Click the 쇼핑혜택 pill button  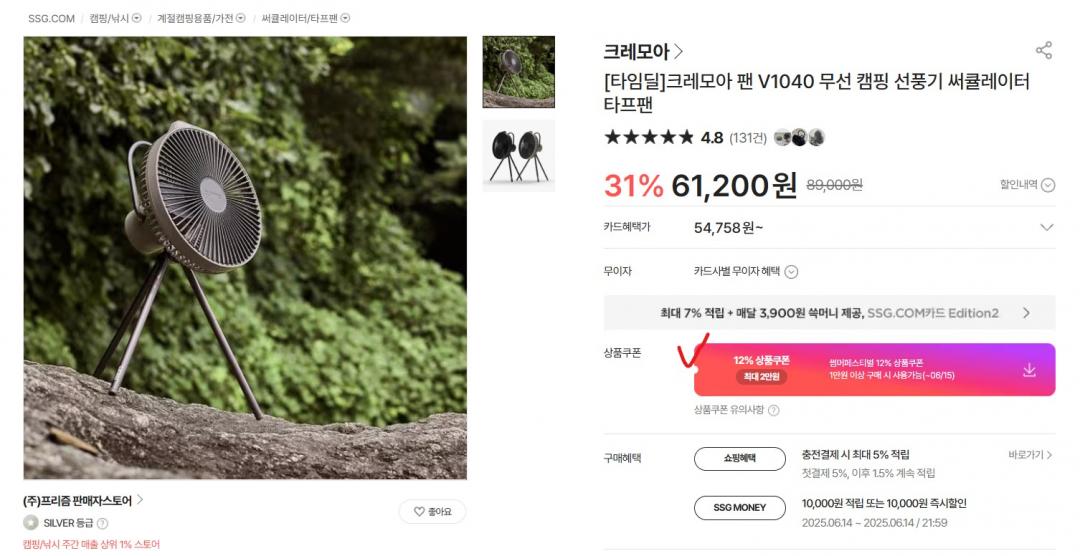(740, 459)
